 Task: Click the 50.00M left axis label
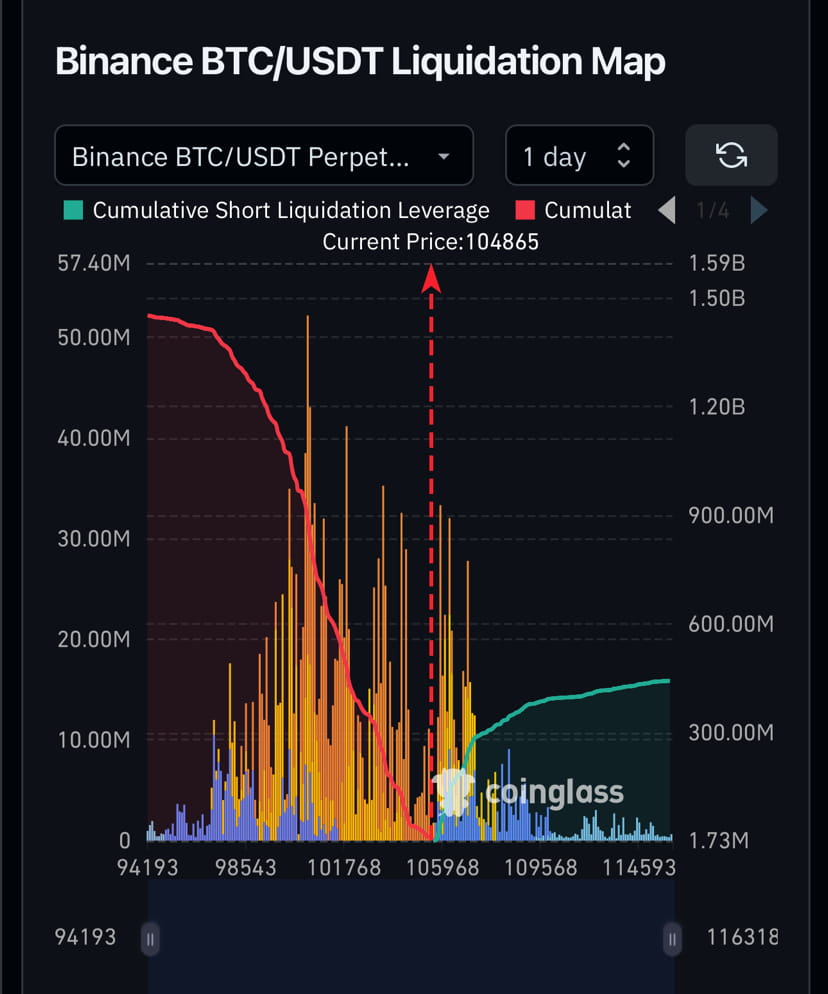pos(93,337)
